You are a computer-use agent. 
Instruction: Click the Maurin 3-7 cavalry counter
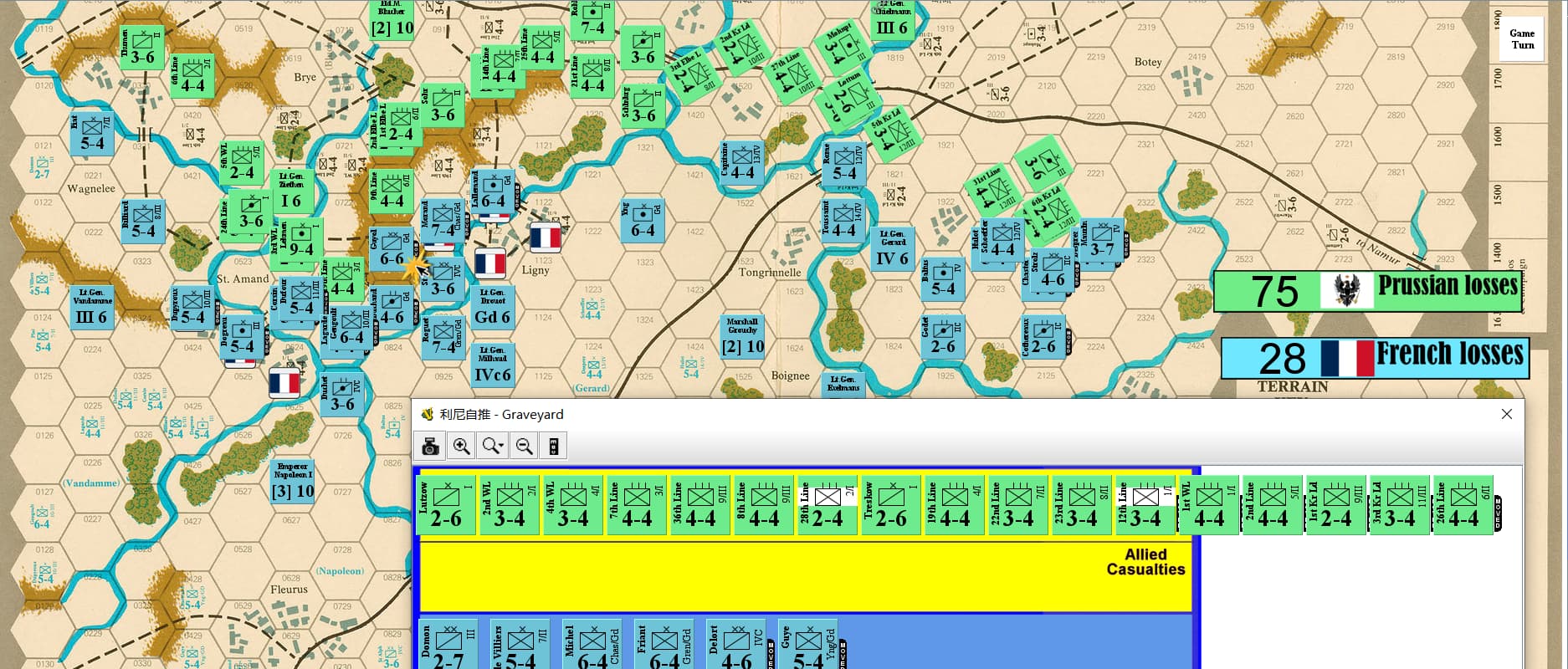(x=1100, y=241)
